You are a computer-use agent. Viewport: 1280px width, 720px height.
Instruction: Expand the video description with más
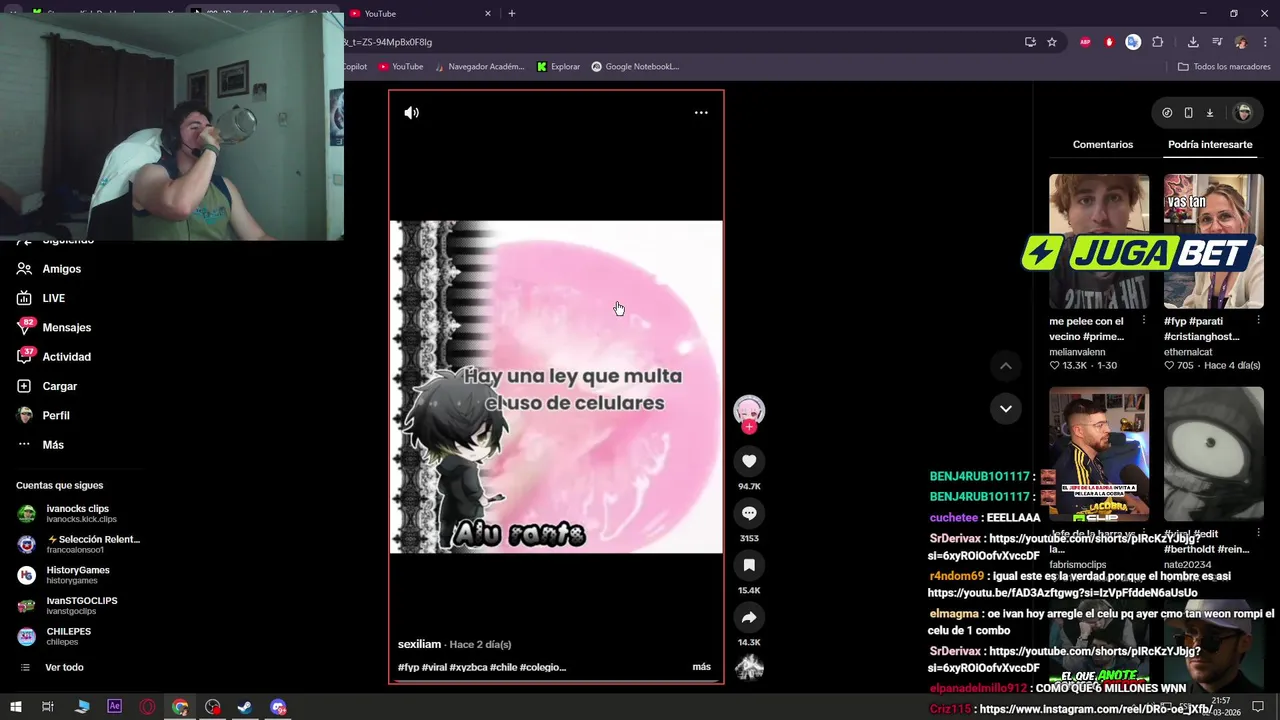pyautogui.click(x=701, y=667)
